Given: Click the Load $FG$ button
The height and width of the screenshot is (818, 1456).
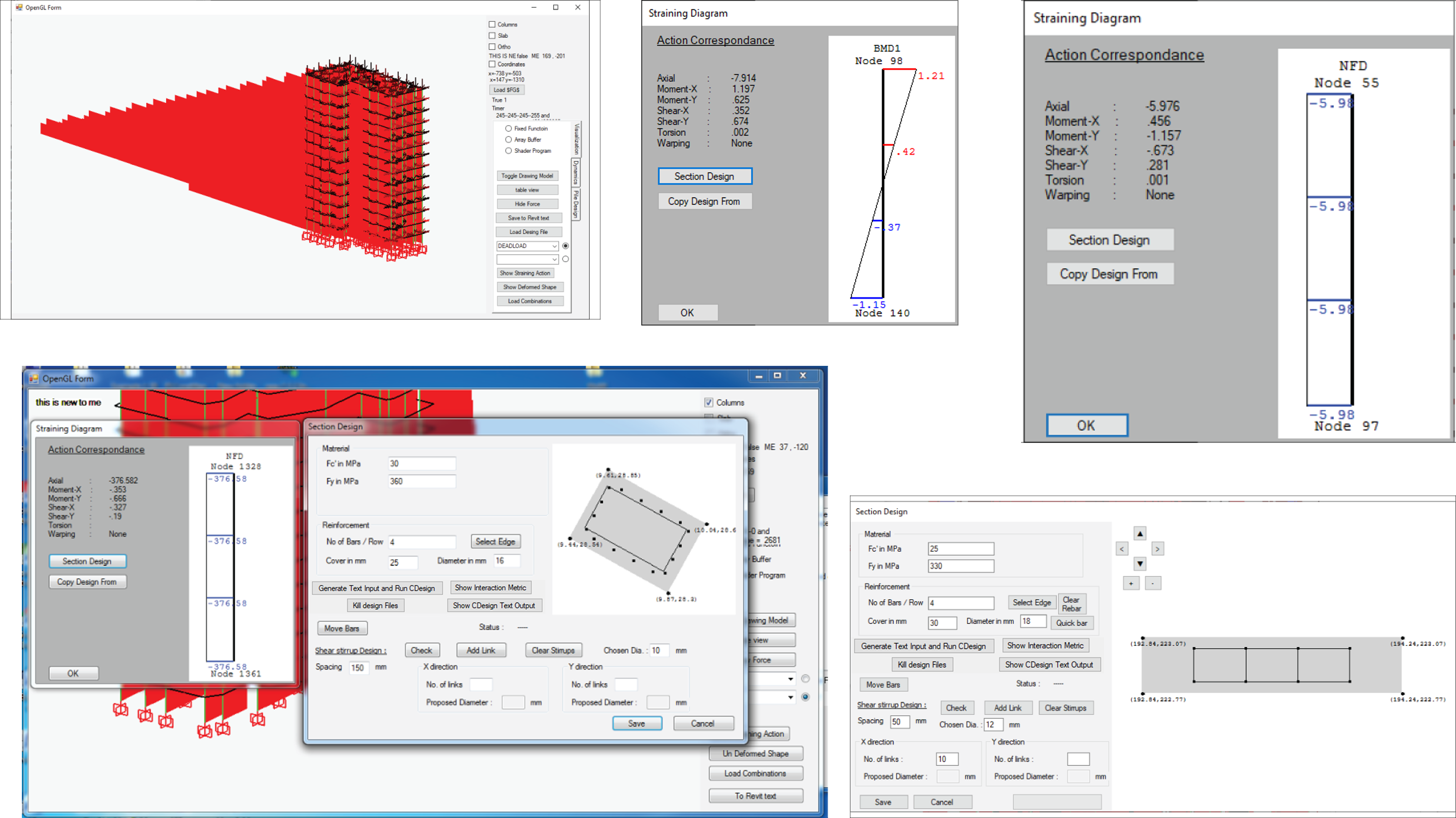Looking at the screenshot, I should [507, 90].
